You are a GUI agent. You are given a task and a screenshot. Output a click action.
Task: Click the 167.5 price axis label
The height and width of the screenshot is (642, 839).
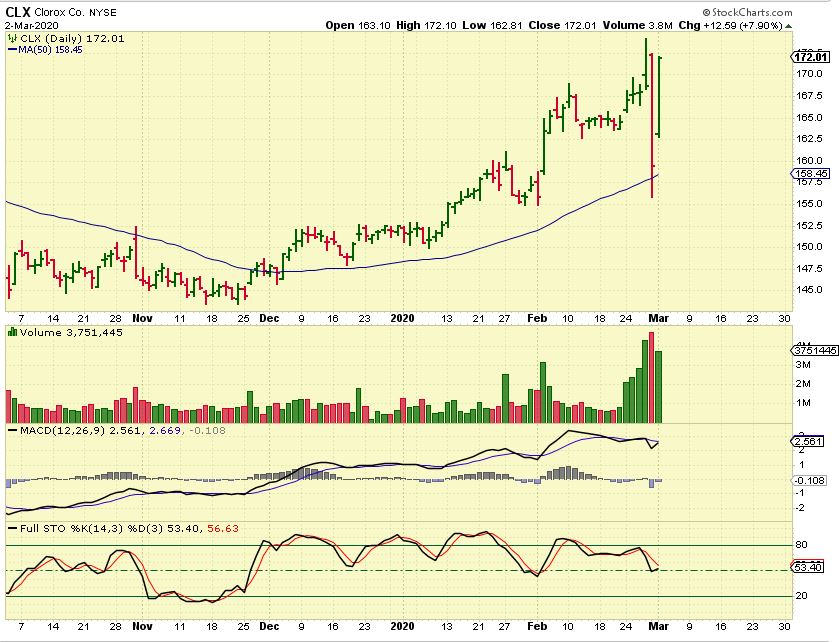[x=810, y=95]
